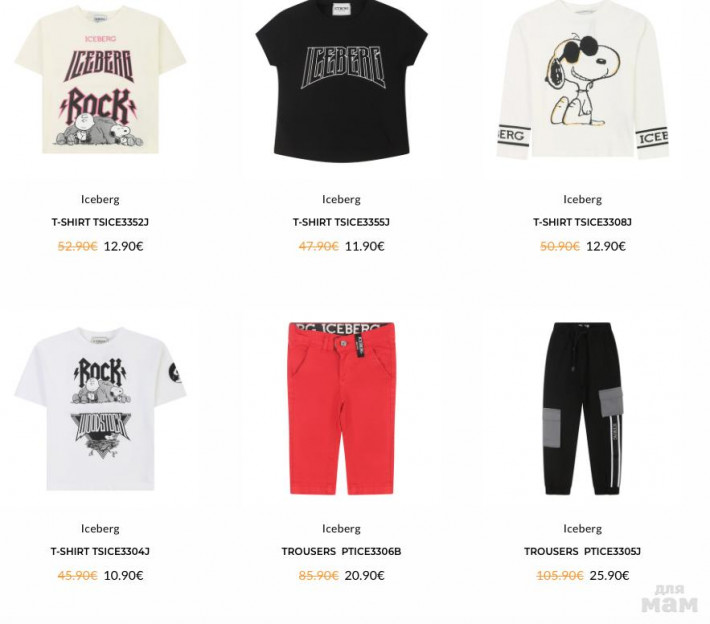Click the Iceberg brand above PTICE3306B

[x=341, y=528]
